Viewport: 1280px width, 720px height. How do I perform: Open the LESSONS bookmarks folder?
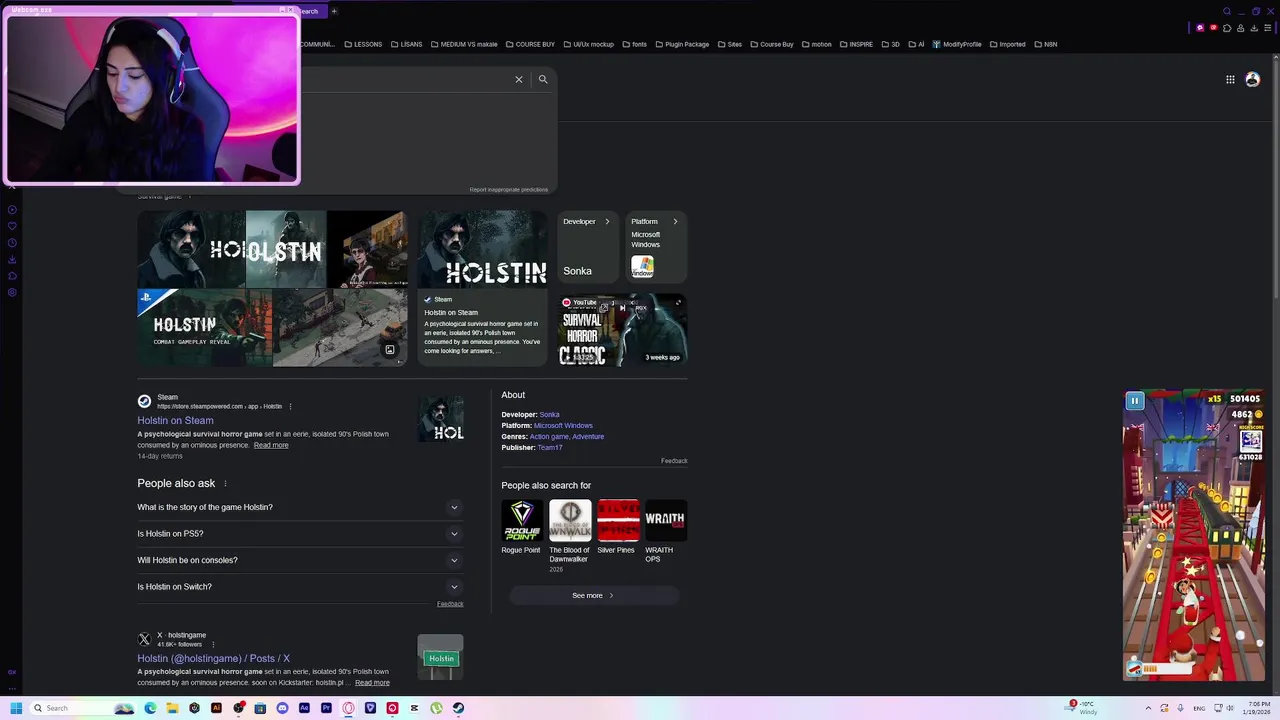tap(363, 44)
